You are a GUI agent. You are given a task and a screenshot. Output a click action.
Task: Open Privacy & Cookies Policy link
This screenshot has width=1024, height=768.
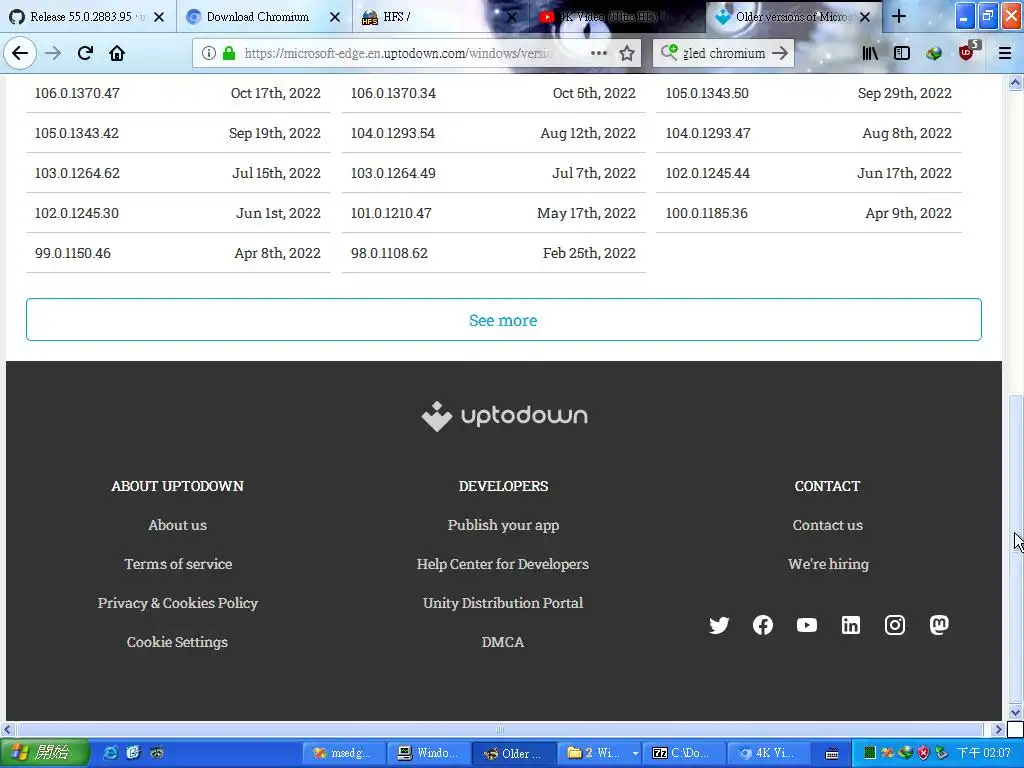178,603
